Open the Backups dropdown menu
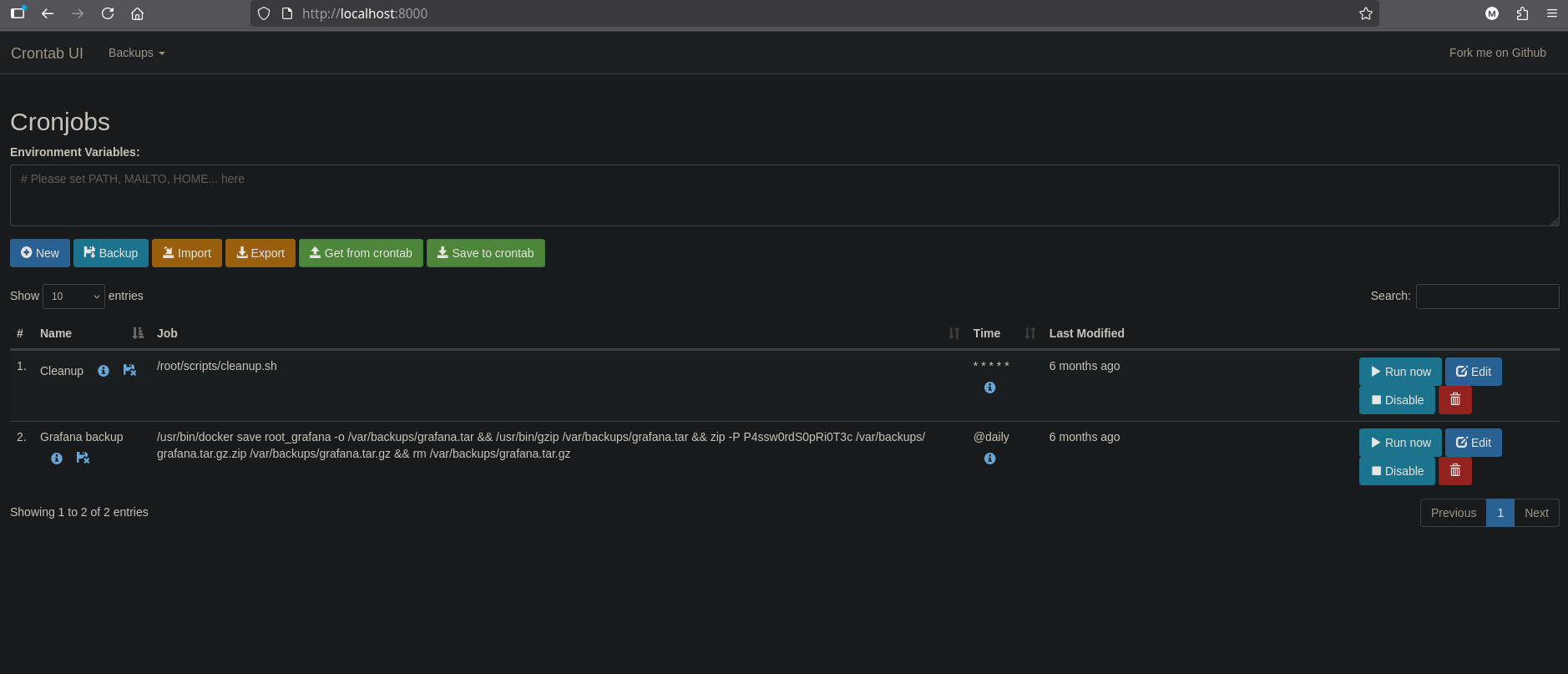 [x=136, y=53]
